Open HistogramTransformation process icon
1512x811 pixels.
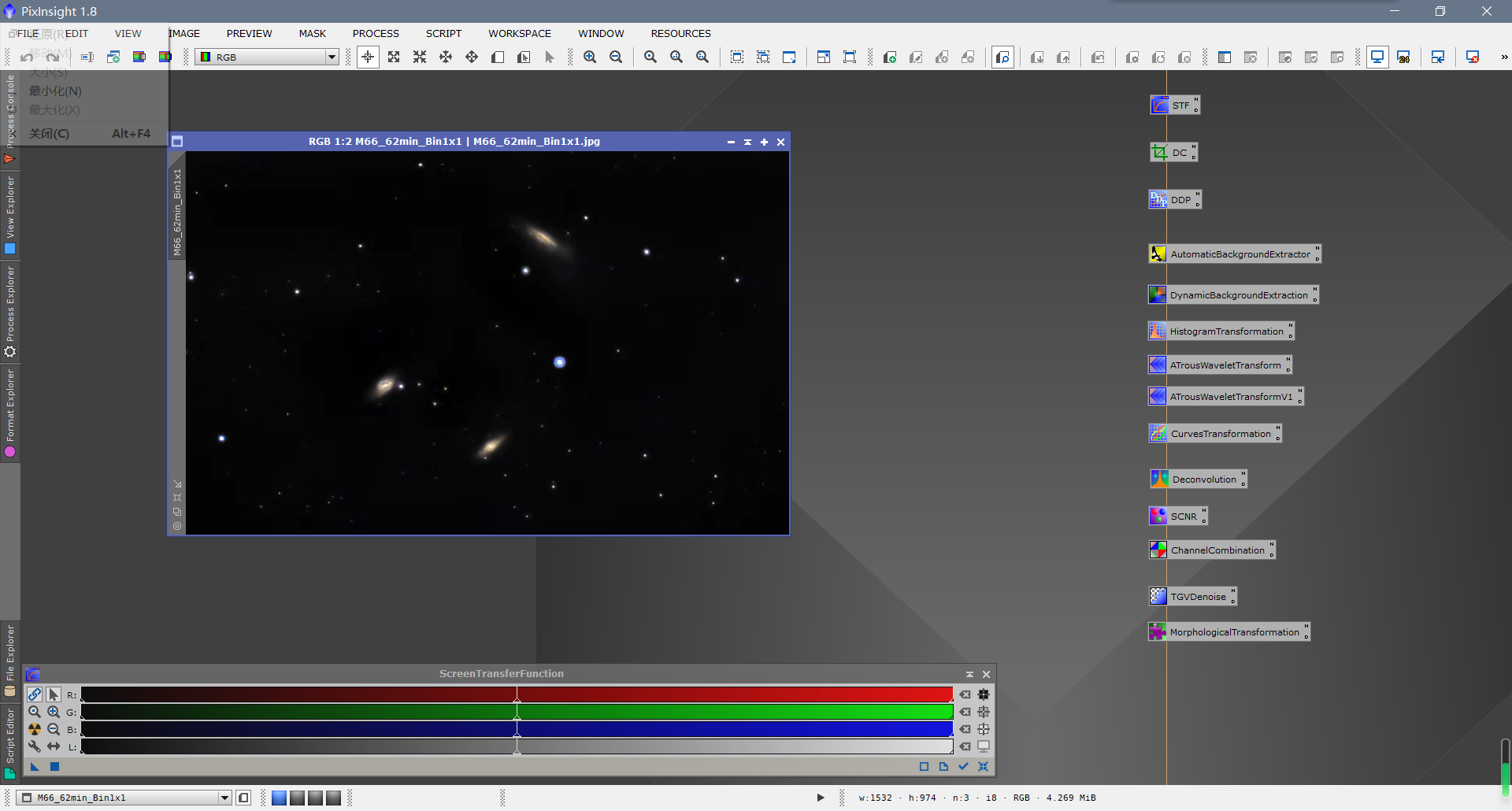tap(1221, 331)
